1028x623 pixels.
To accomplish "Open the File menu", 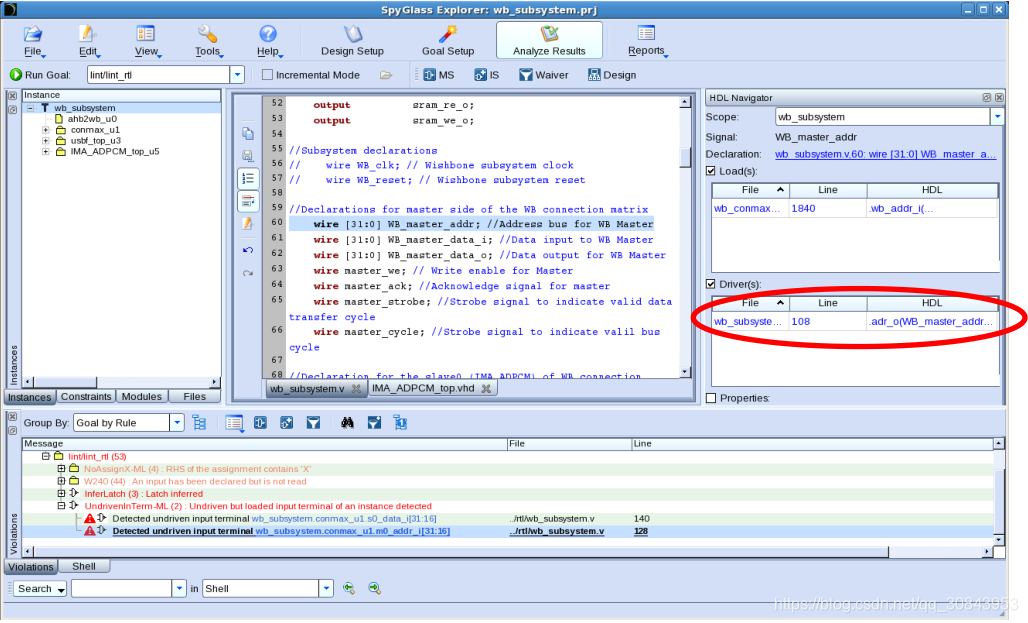I will [x=33, y=41].
